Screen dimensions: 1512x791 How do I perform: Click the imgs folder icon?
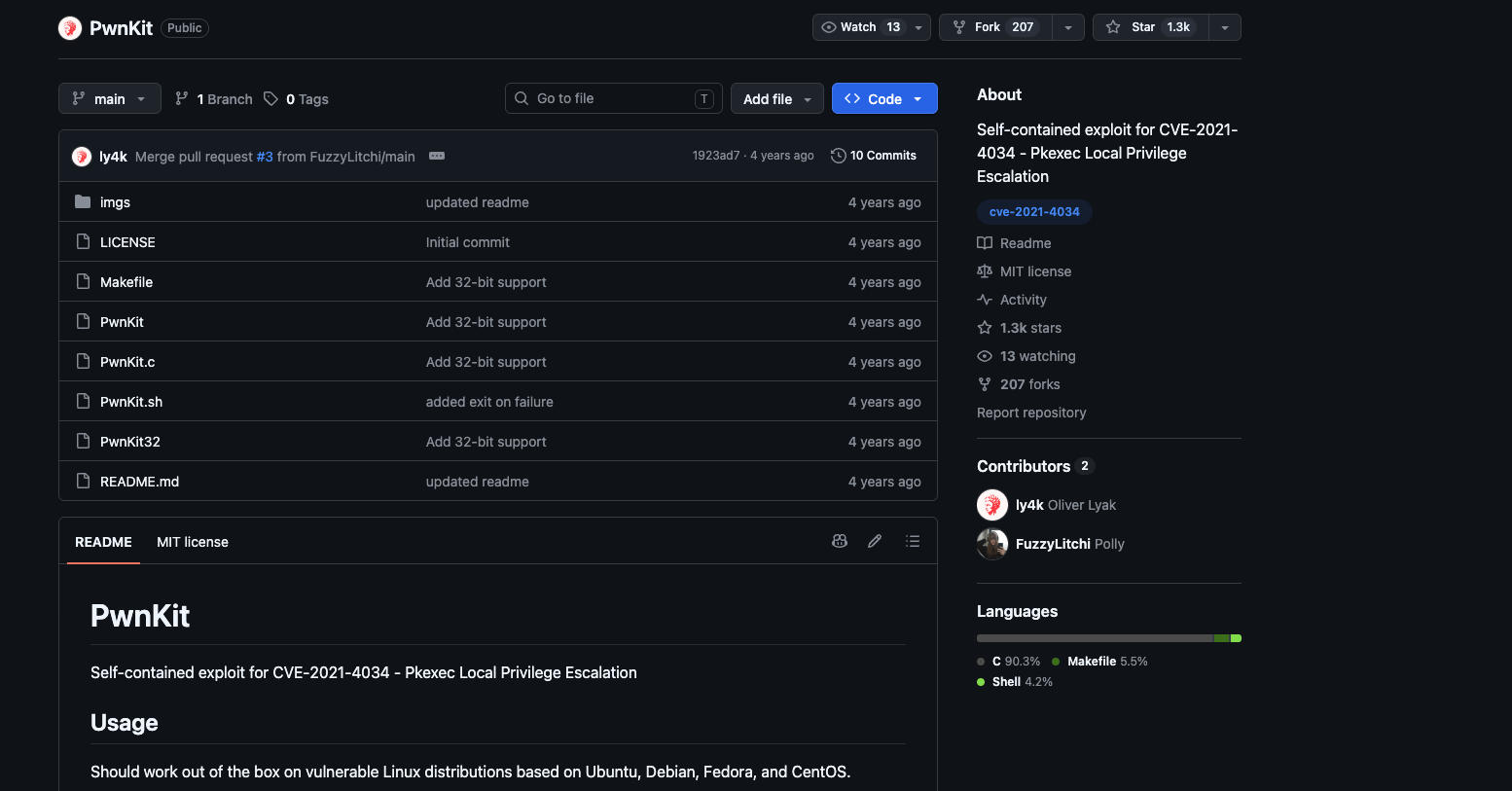coord(83,201)
